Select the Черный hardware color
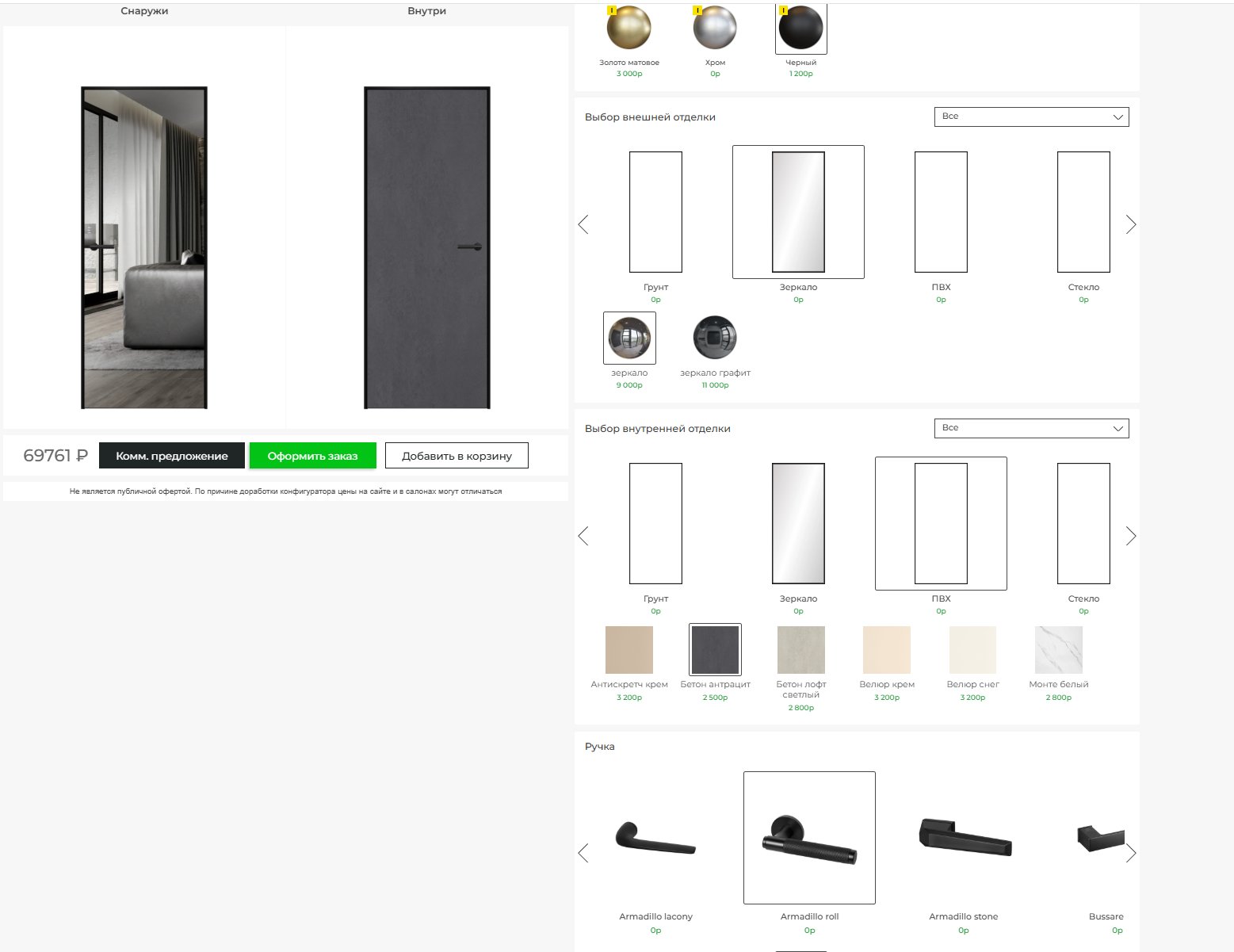The height and width of the screenshot is (952, 1234). coord(800,28)
